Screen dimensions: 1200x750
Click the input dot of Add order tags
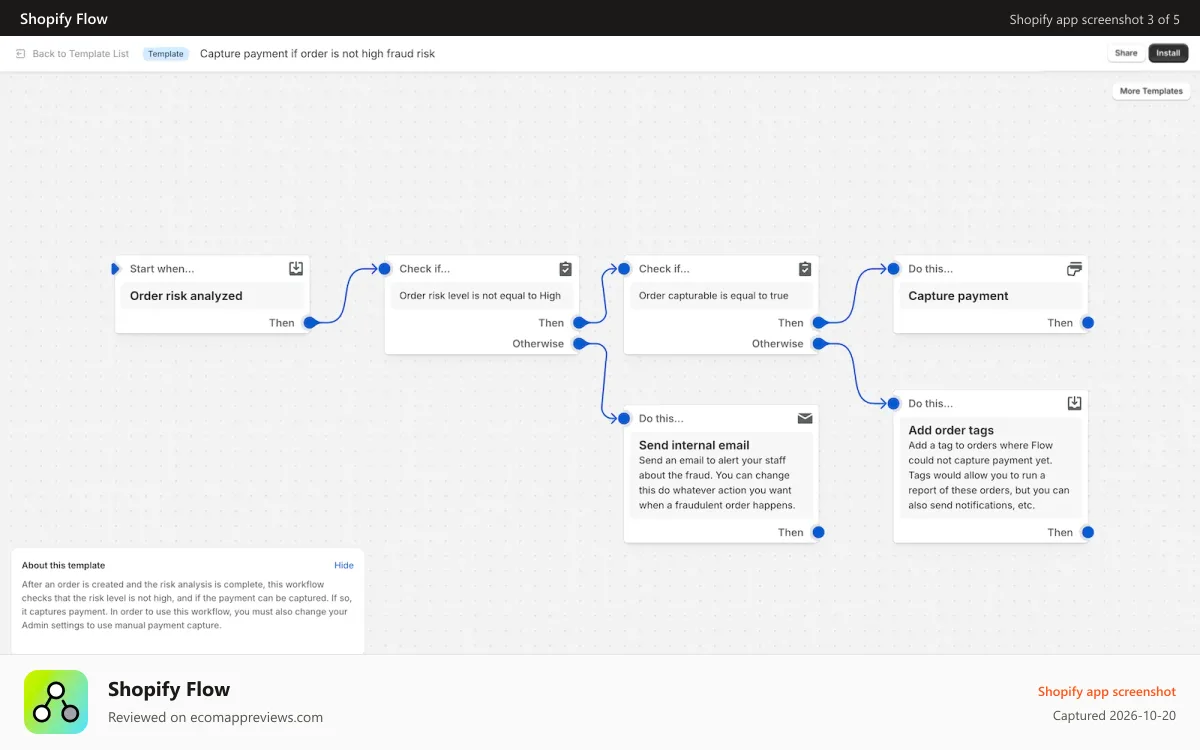tap(893, 404)
